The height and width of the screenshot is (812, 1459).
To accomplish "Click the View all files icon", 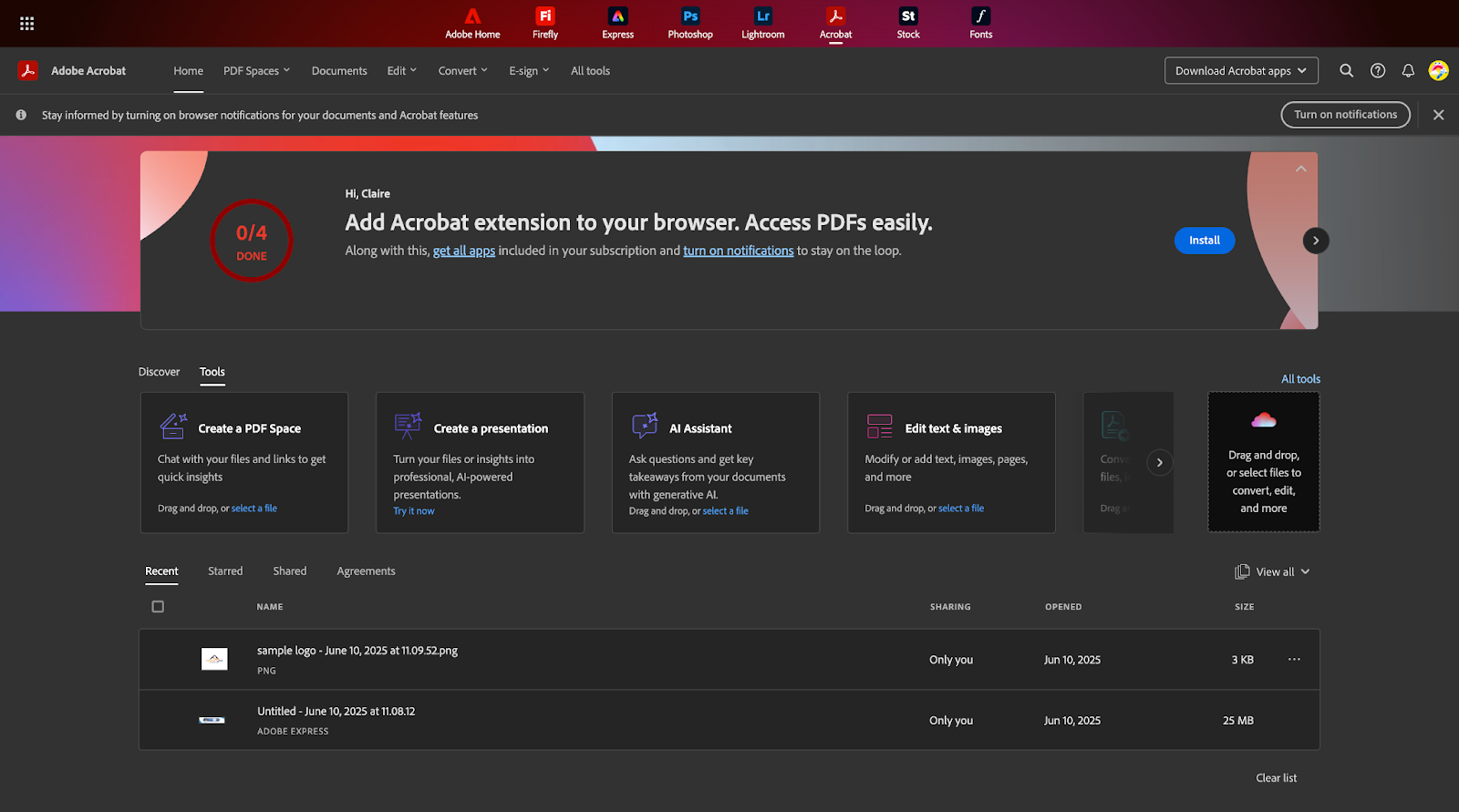I will click(1242, 571).
